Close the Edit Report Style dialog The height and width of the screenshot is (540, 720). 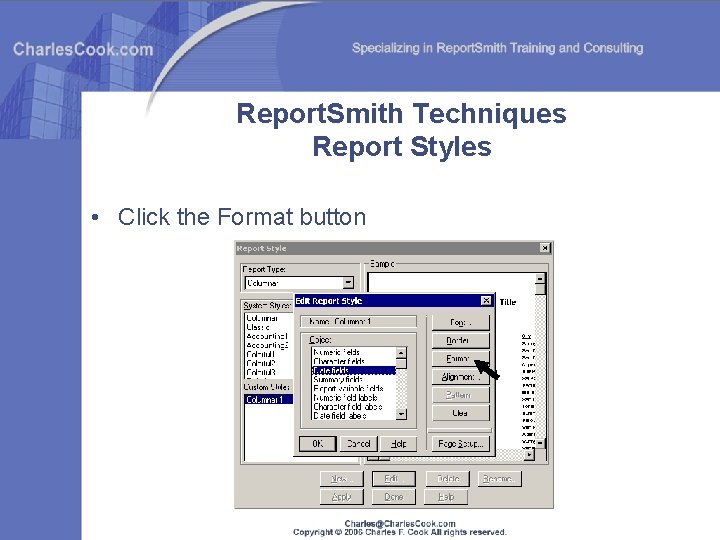pos(486,301)
